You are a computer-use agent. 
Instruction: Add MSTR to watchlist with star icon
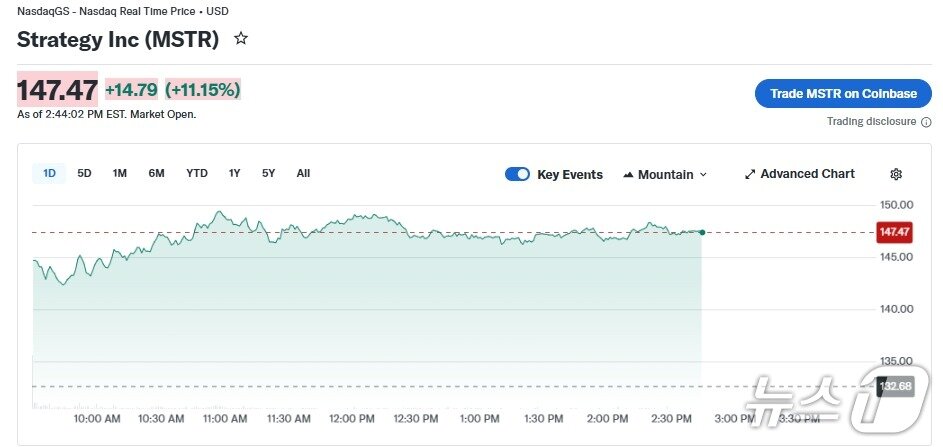pos(241,39)
